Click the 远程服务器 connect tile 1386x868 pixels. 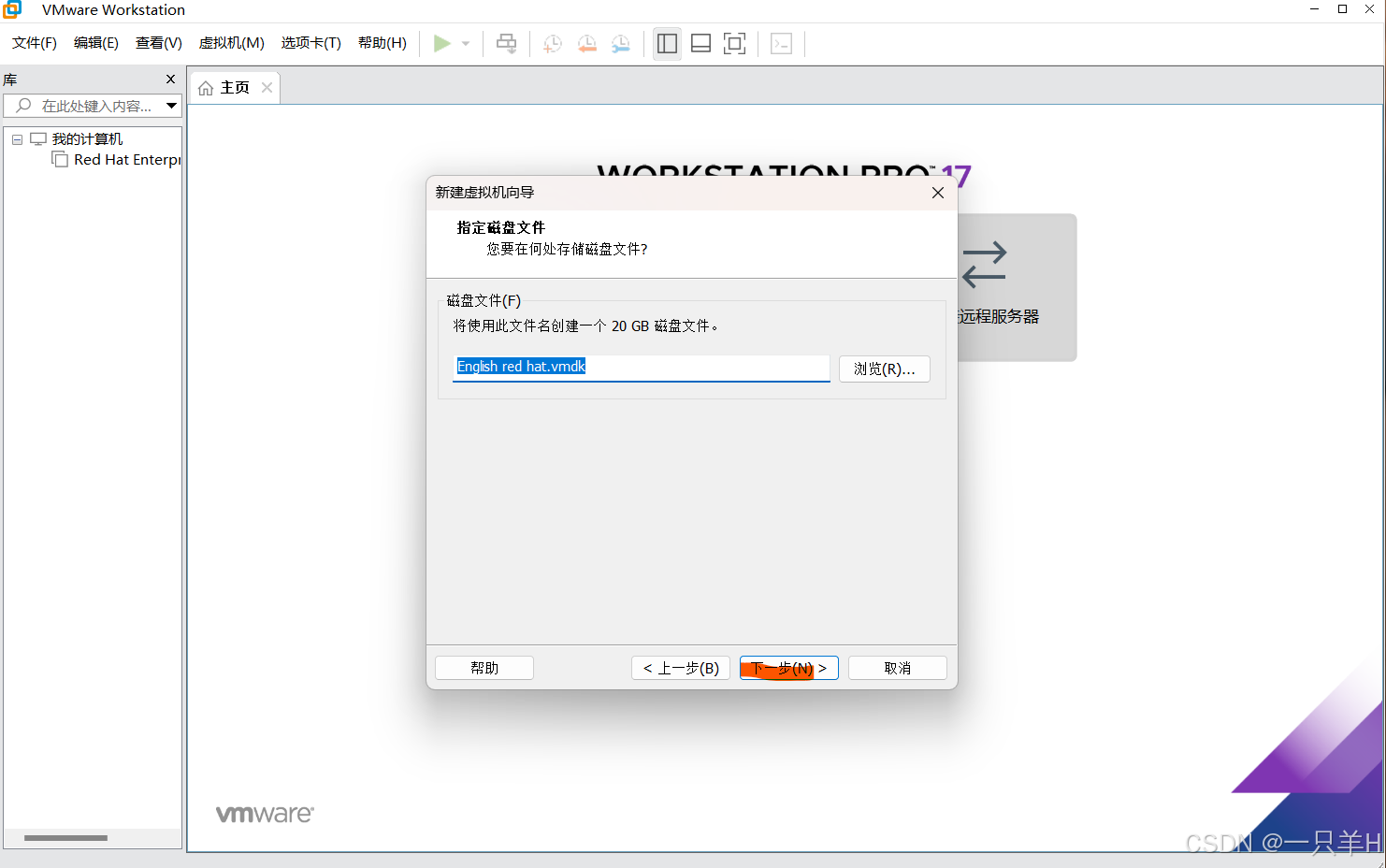coord(1017,287)
